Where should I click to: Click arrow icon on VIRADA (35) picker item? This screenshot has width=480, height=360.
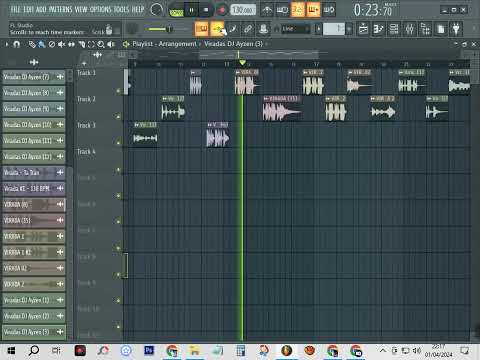coord(60,220)
